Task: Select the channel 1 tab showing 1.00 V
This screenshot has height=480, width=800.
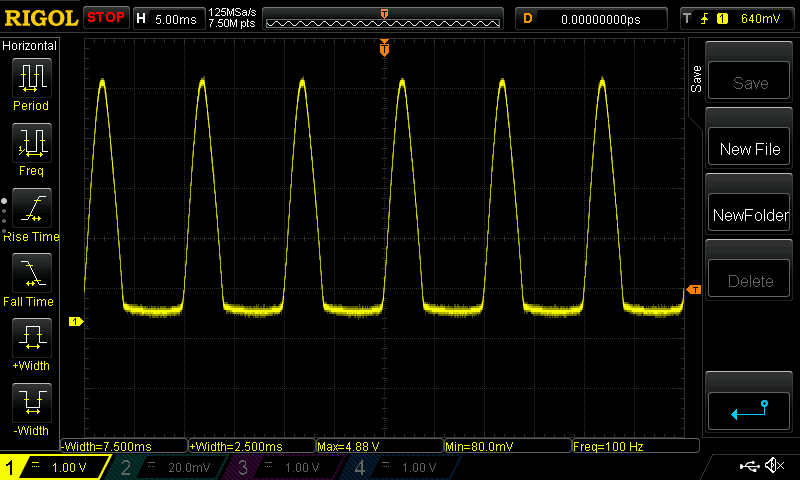Action: coord(54,467)
